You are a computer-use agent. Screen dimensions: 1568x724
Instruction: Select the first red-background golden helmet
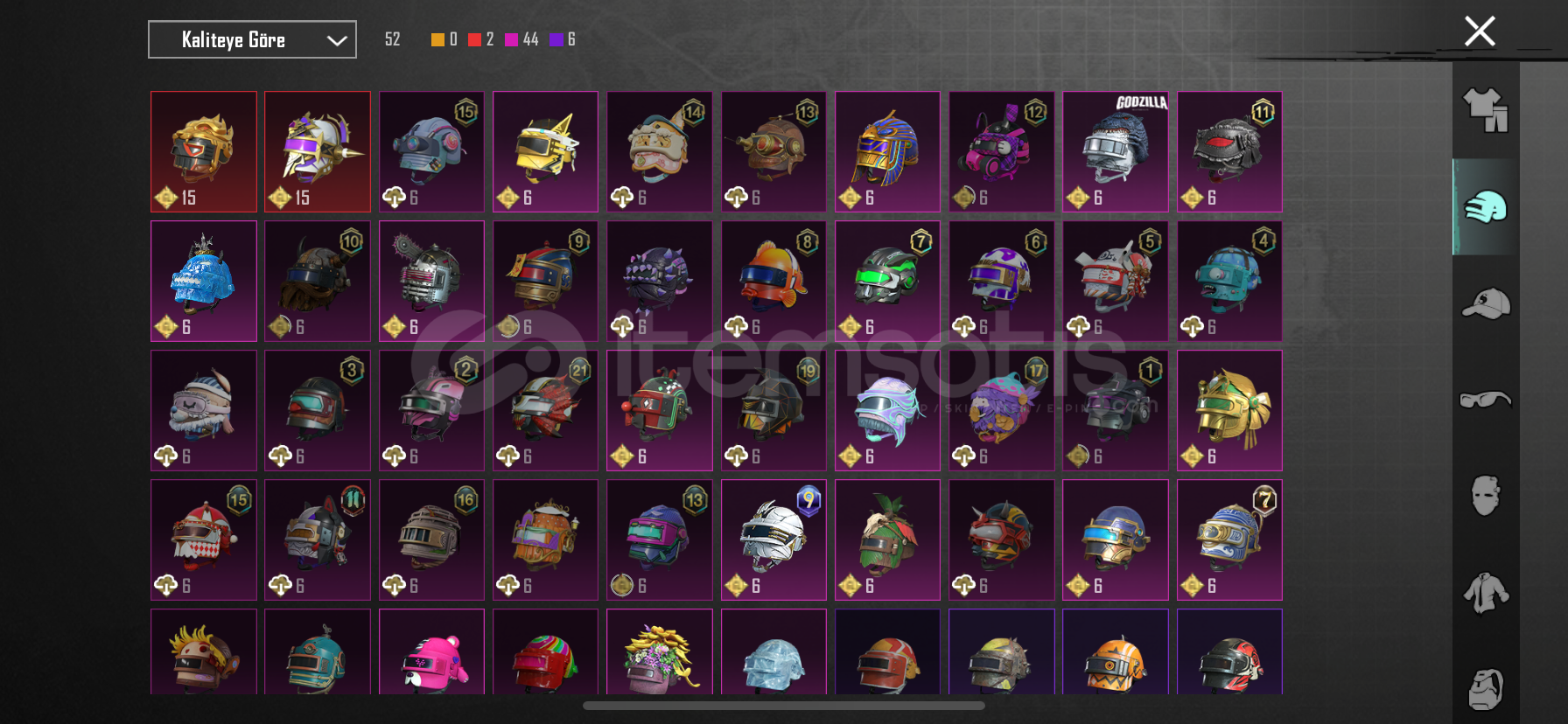[203, 151]
